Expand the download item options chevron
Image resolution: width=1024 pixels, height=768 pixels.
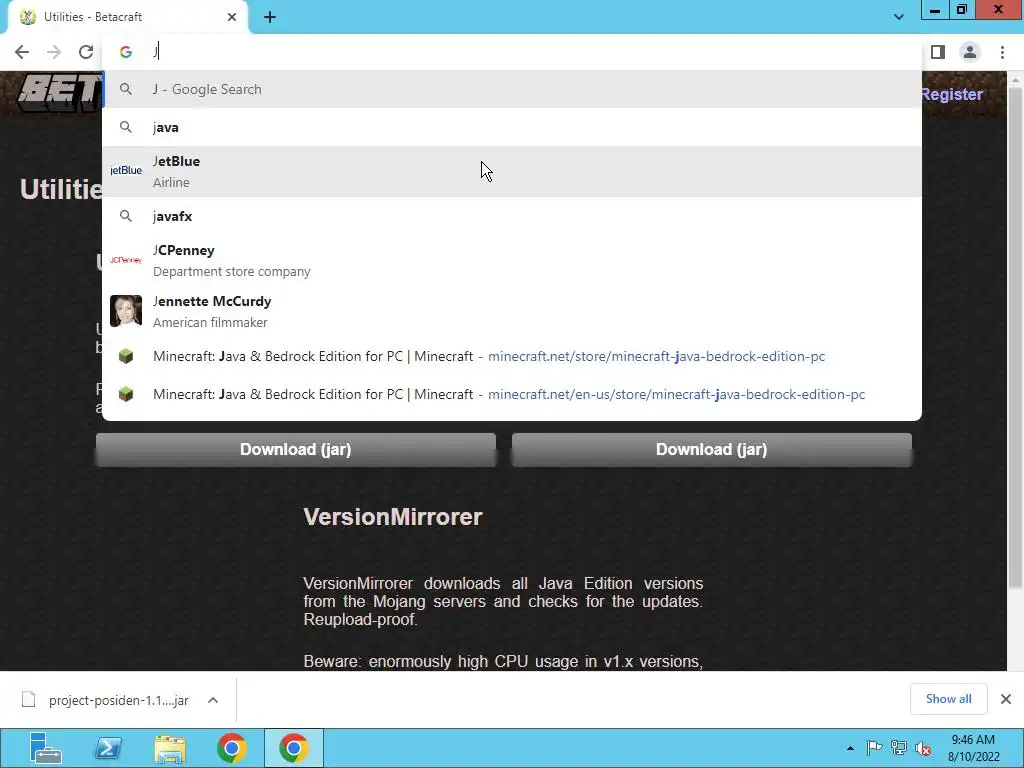pos(213,700)
